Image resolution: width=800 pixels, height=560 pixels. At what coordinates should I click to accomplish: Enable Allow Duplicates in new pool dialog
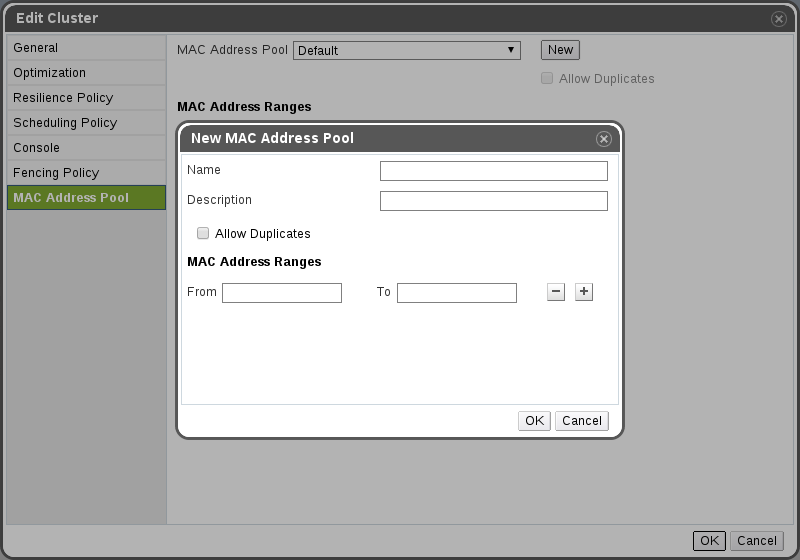pyautogui.click(x=203, y=234)
